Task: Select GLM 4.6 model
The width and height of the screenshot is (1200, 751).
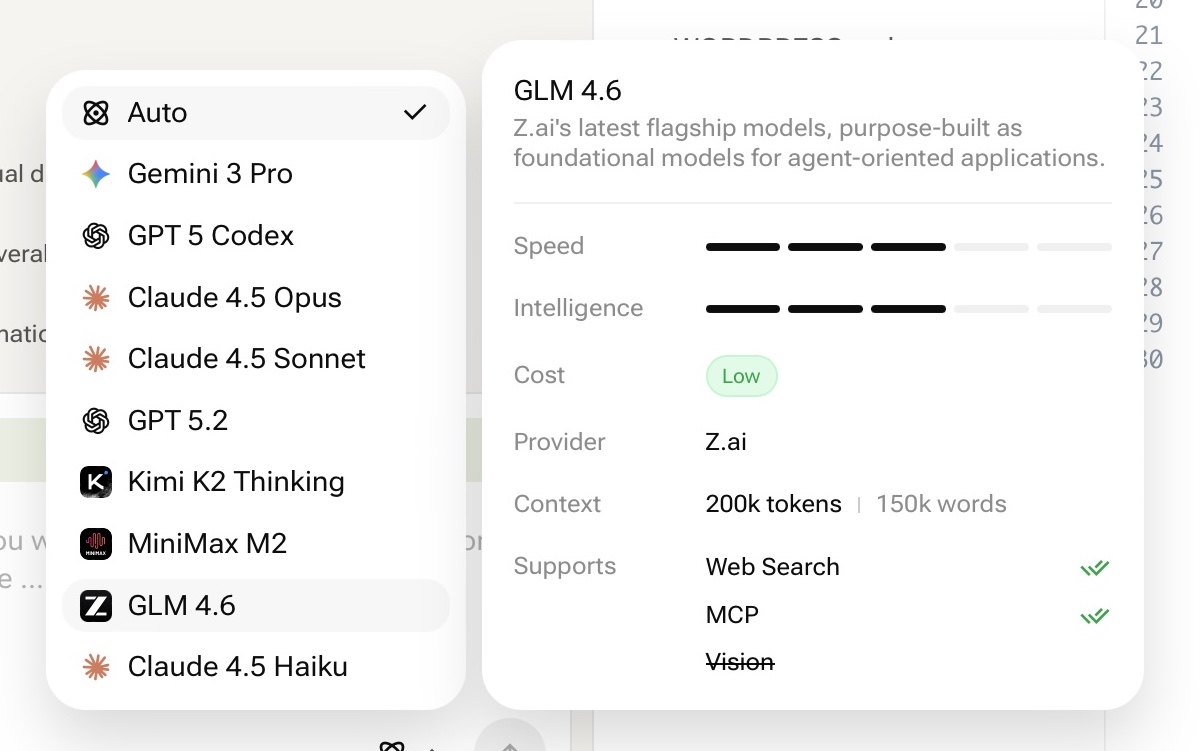Action: (256, 606)
